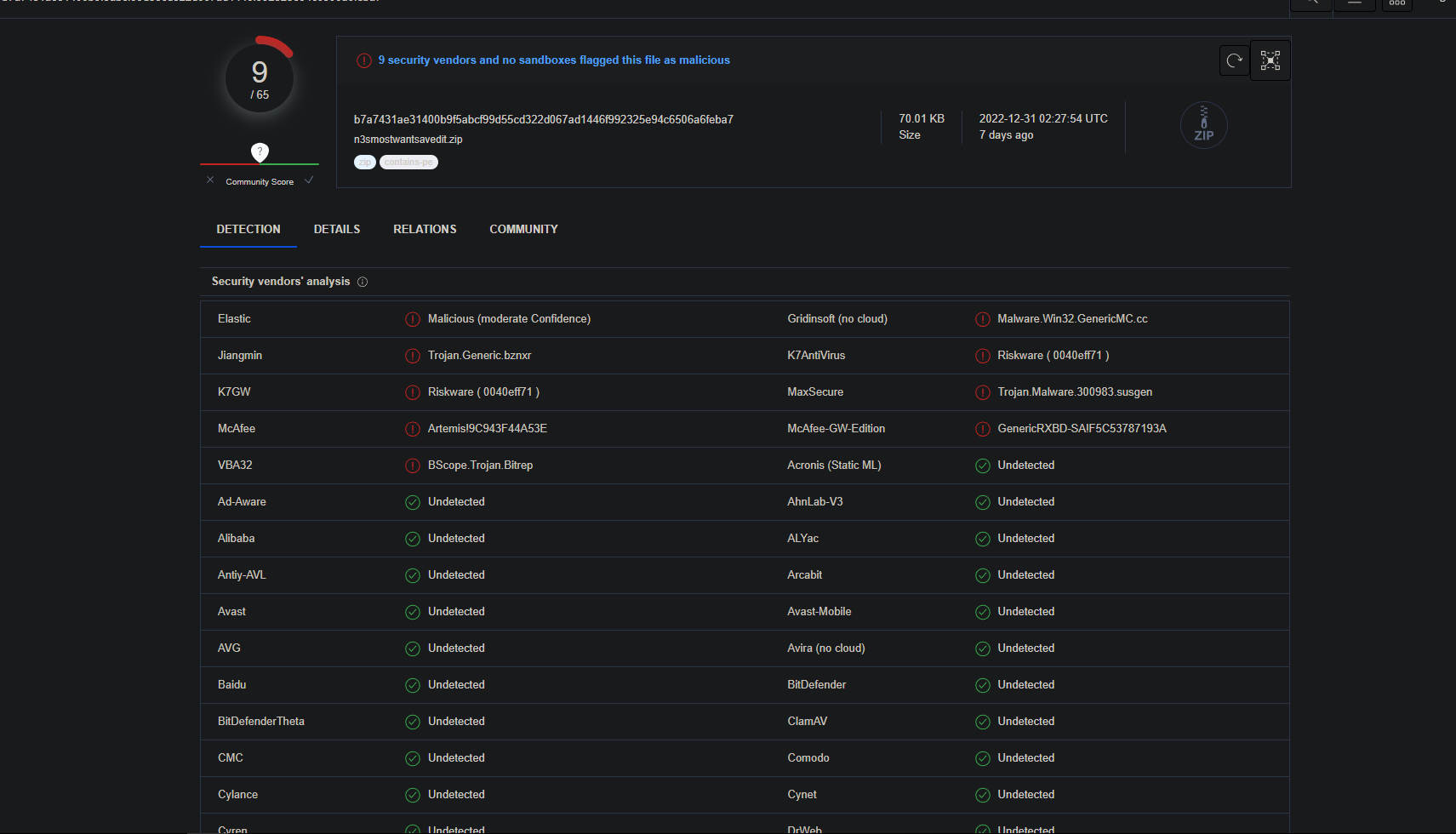Click the green check icon for Ad-Aware
The image size is (1456, 834).
(x=413, y=502)
